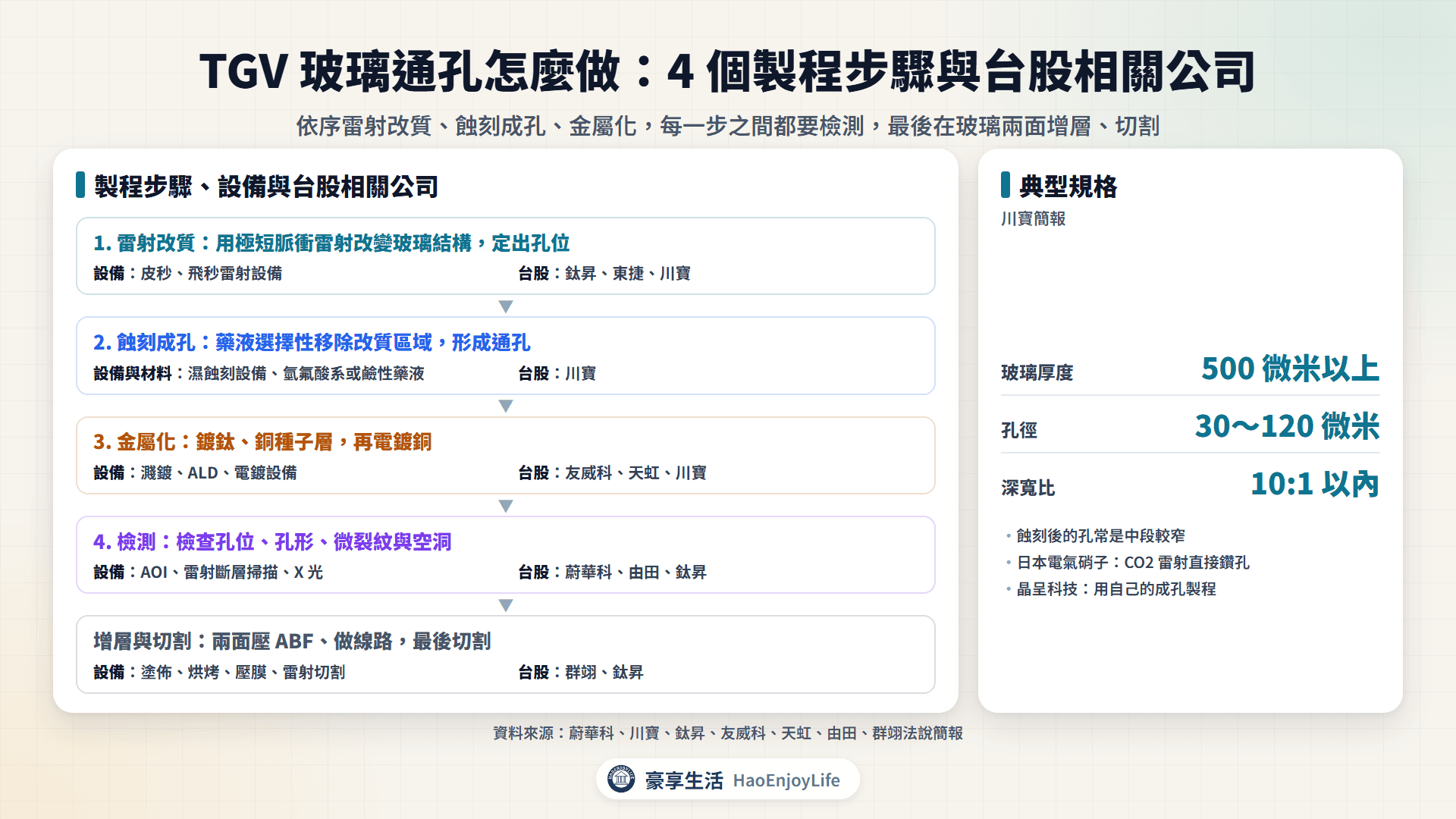Select the value 500 微米以上
Screen dimensions: 1456x819
pos(1290,369)
